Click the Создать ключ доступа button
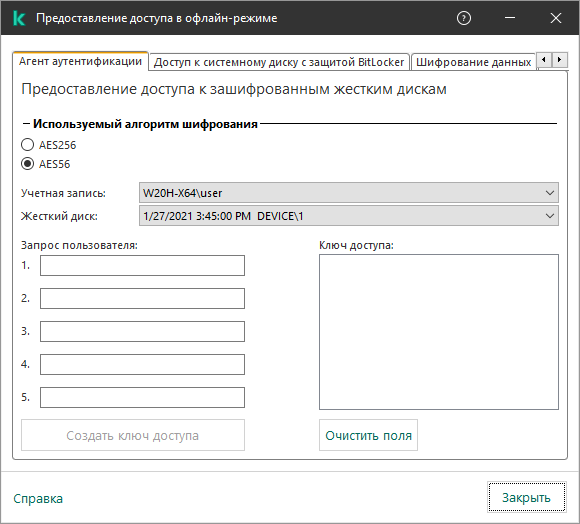580x524 pixels. tap(133, 435)
